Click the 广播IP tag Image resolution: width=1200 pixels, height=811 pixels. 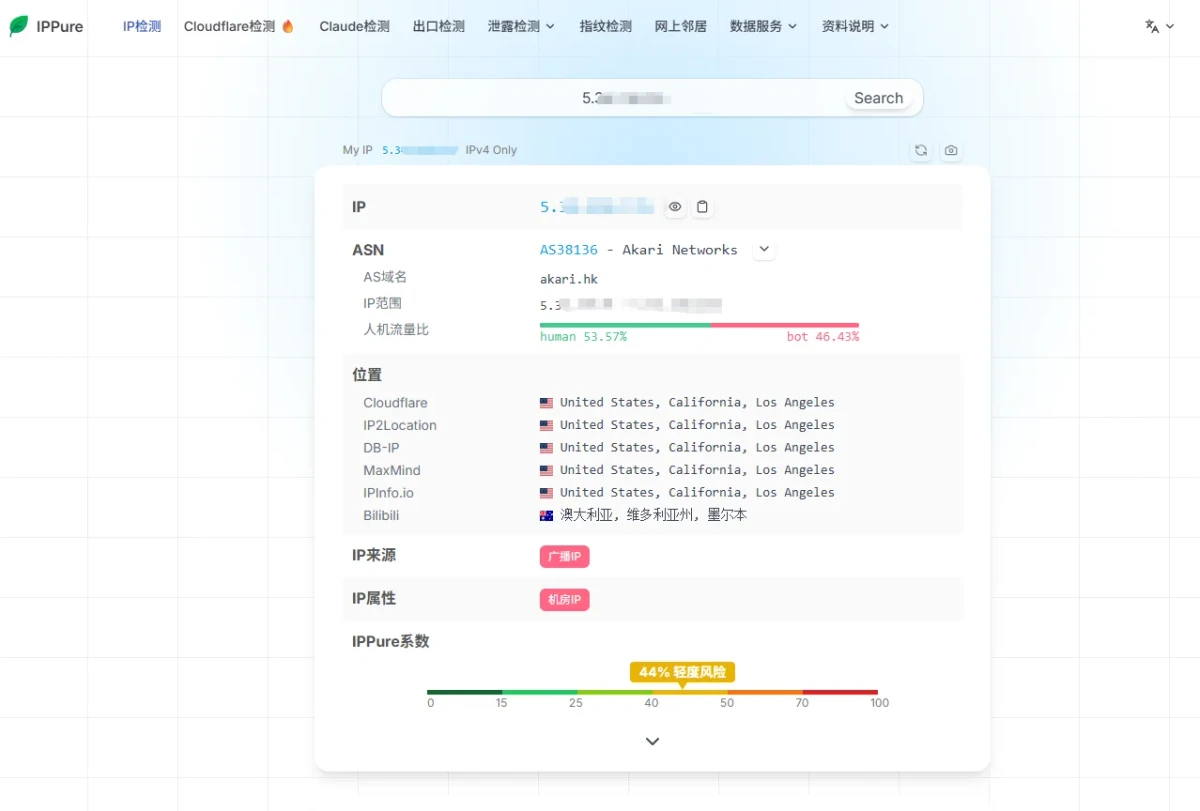click(565, 557)
